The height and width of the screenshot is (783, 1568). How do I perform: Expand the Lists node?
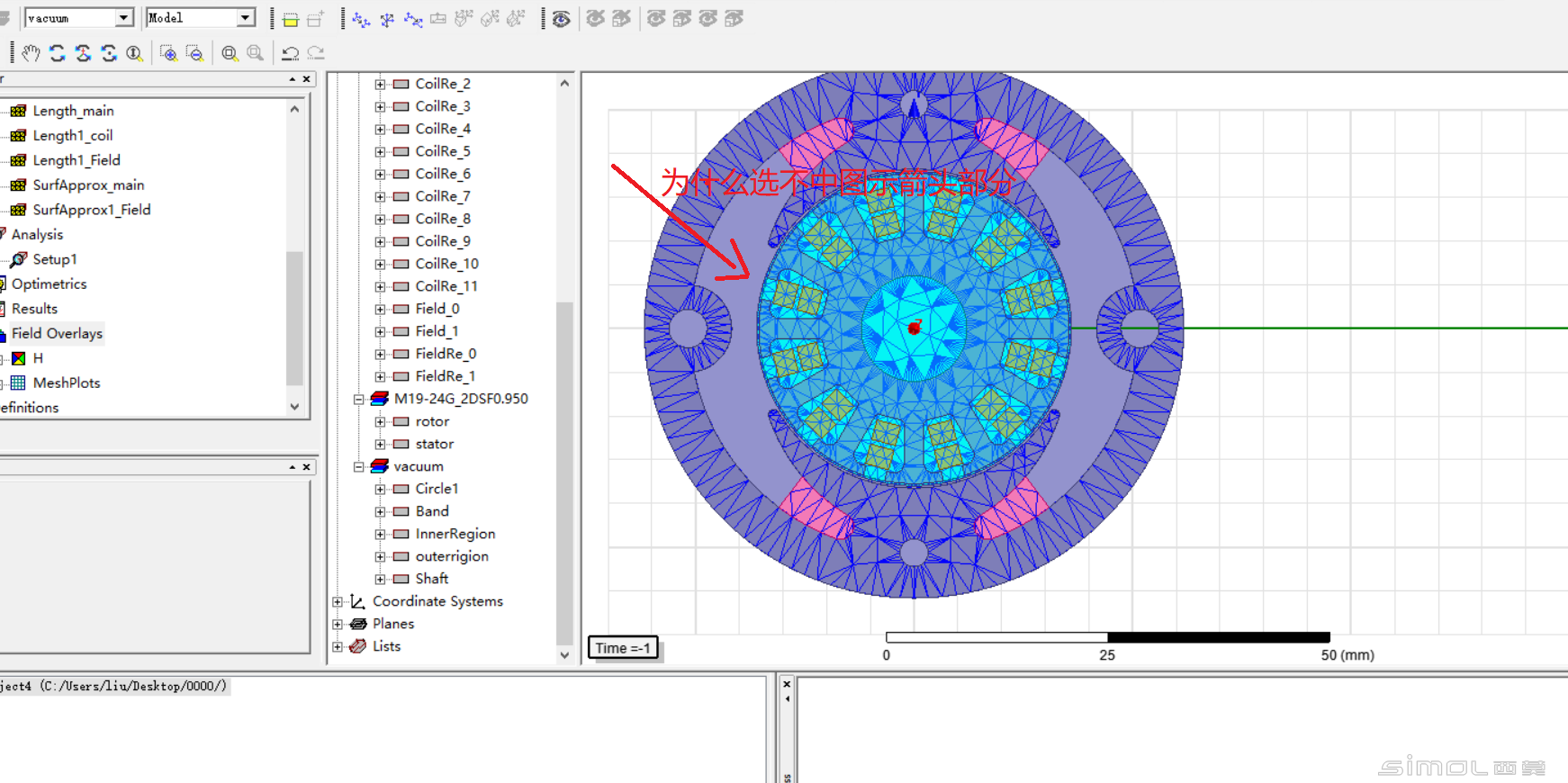click(x=338, y=646)
